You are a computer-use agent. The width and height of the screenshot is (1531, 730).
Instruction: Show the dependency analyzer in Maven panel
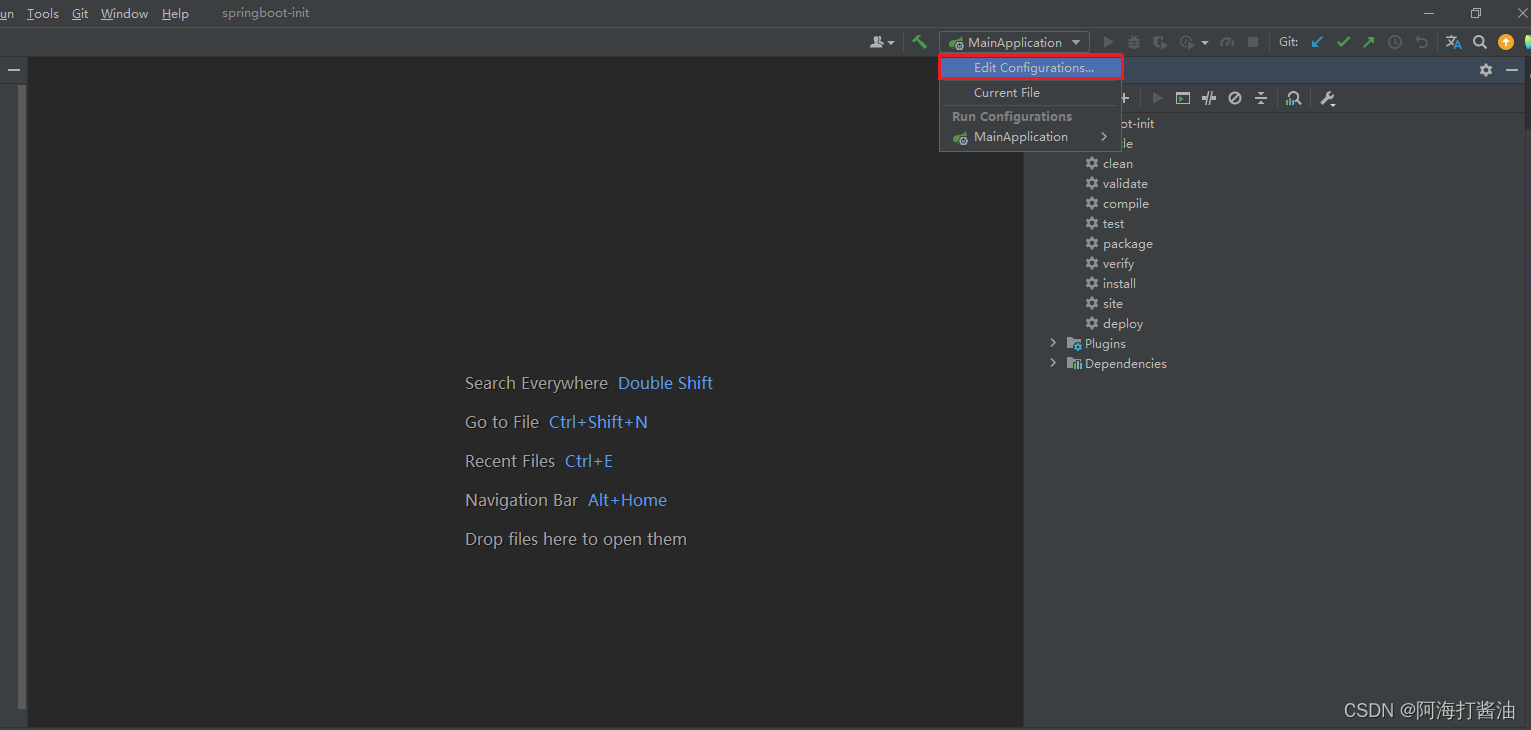click(1292, 97)
